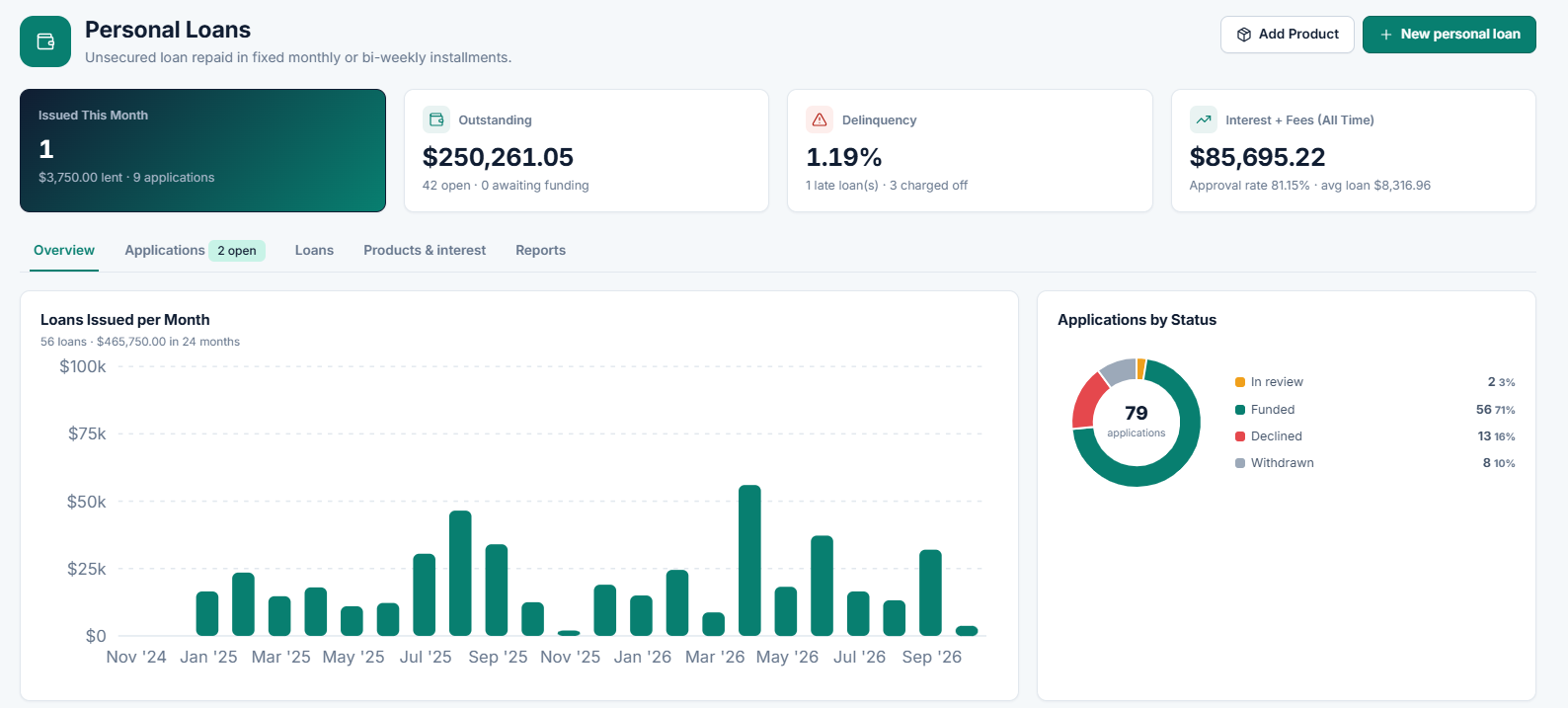Click the red Declined legend swatch

(1240, 436)
